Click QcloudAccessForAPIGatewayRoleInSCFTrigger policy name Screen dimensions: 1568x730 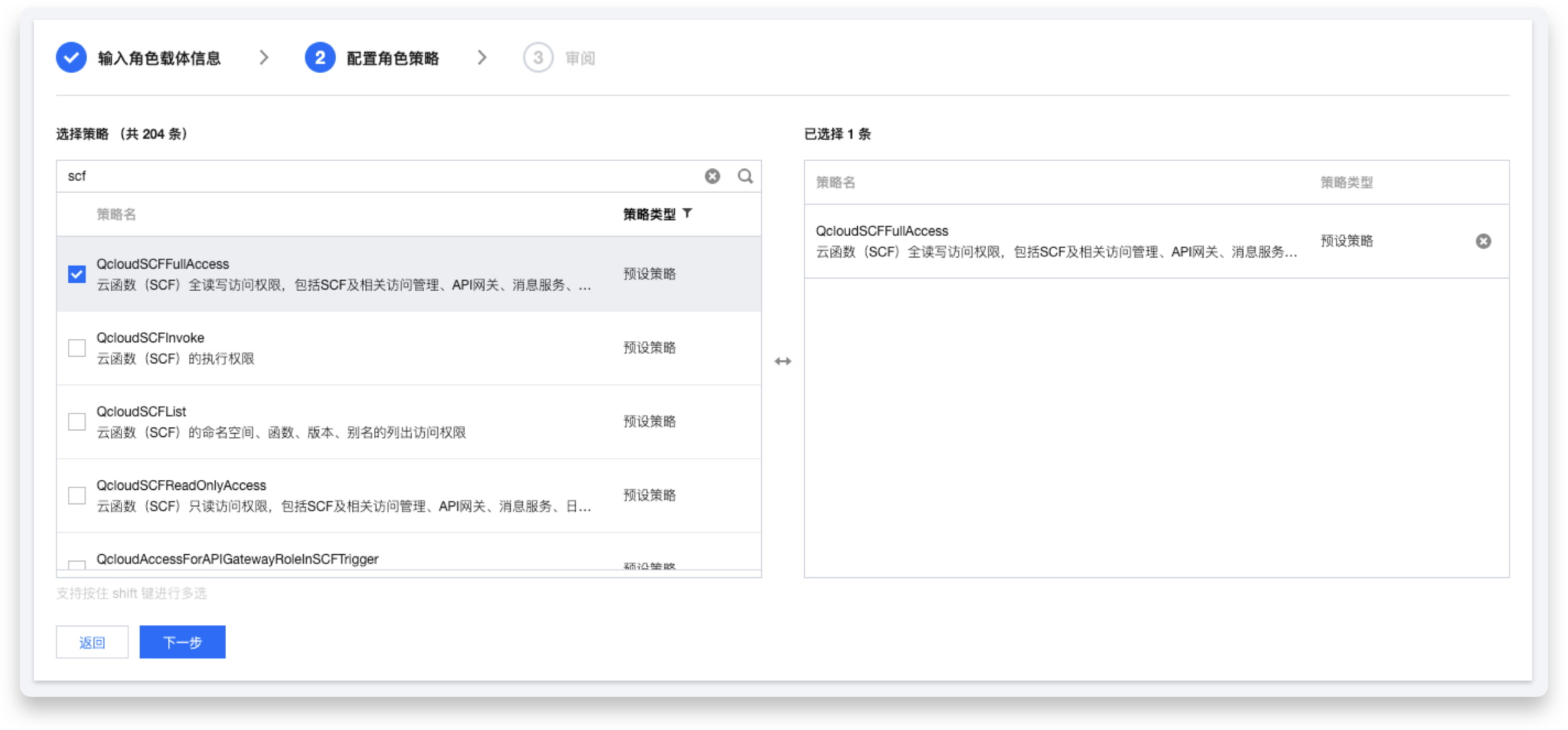coord(238,559)
